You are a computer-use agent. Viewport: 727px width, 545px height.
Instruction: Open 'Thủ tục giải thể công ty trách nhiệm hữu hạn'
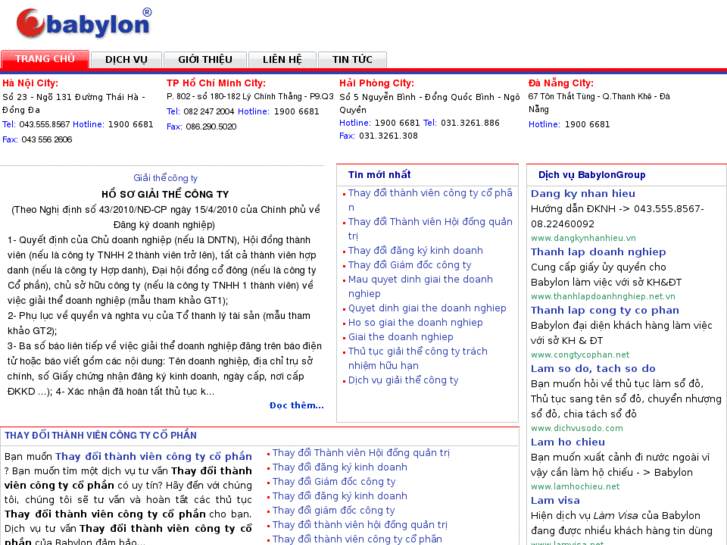point(418,358)
